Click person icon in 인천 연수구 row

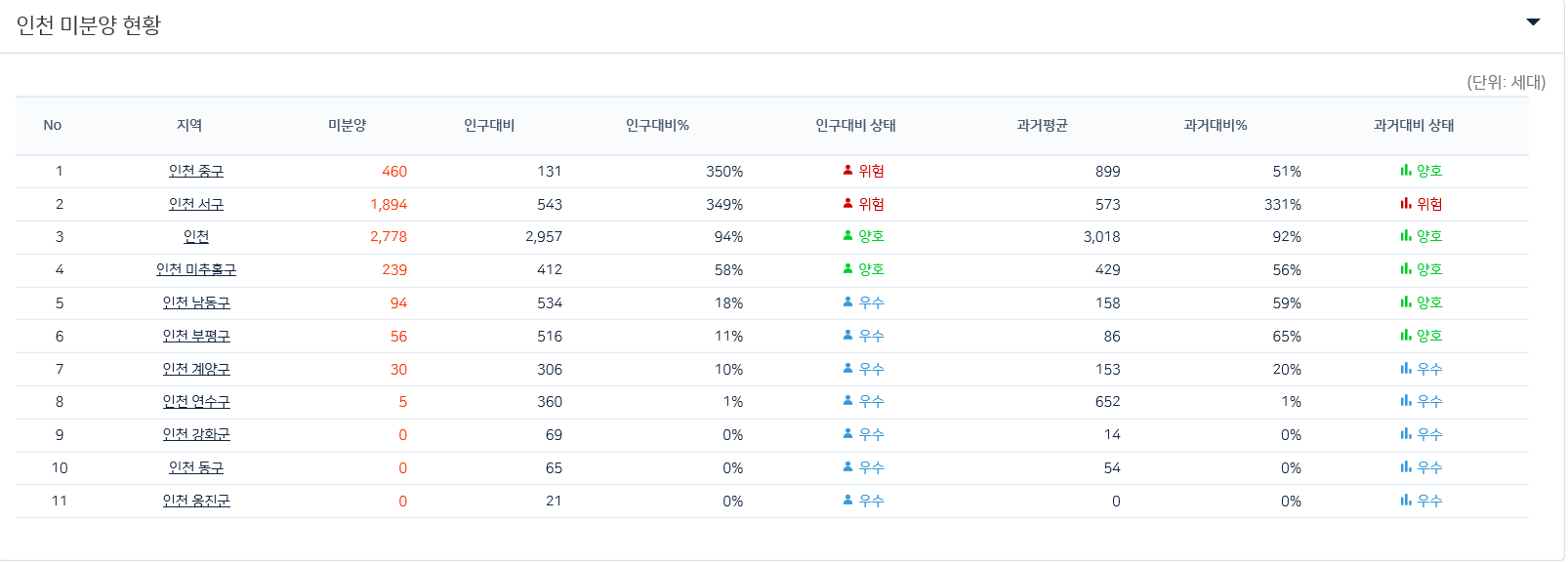click(x=847, y=400)
